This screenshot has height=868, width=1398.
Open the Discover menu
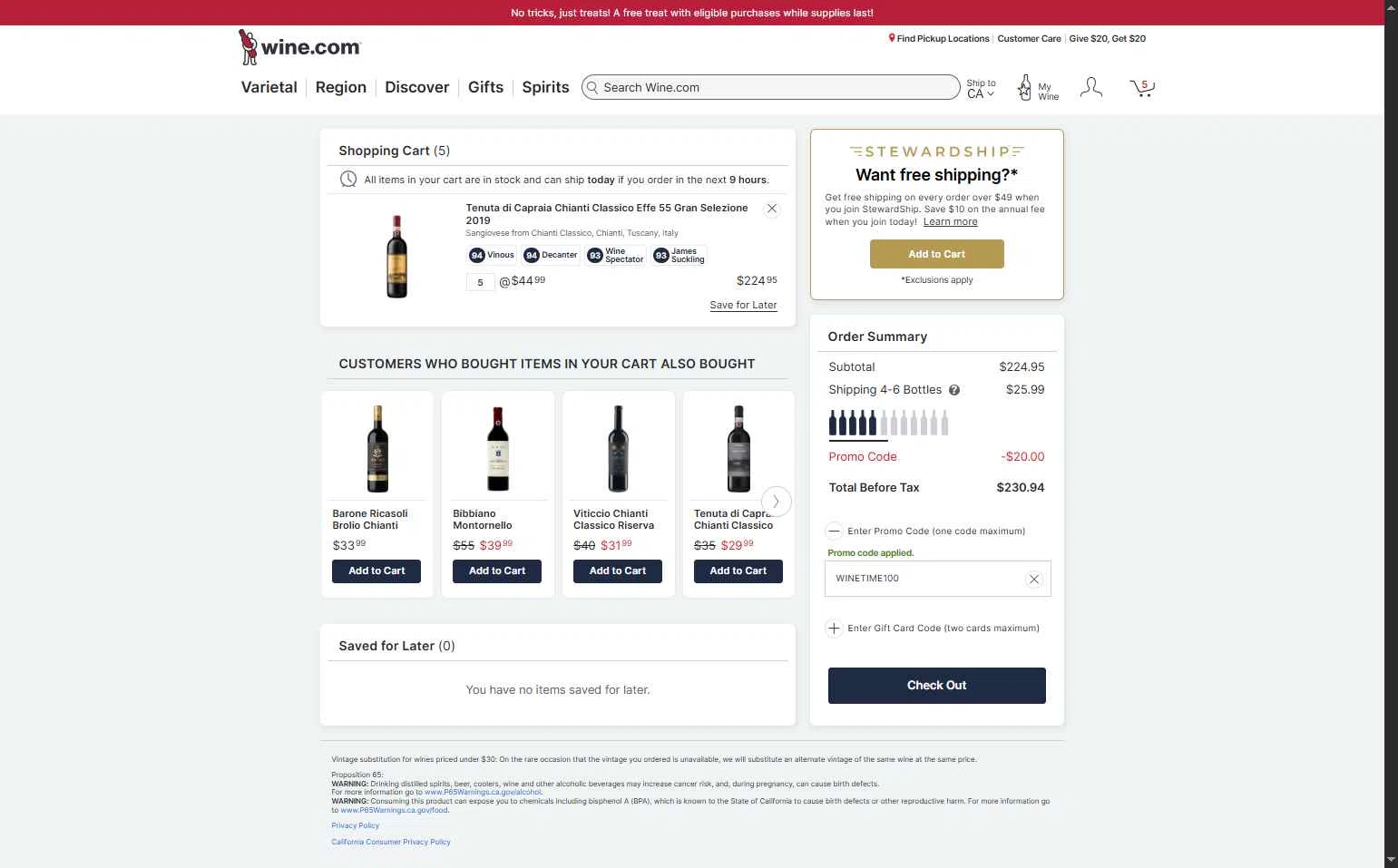coord(417,87)
